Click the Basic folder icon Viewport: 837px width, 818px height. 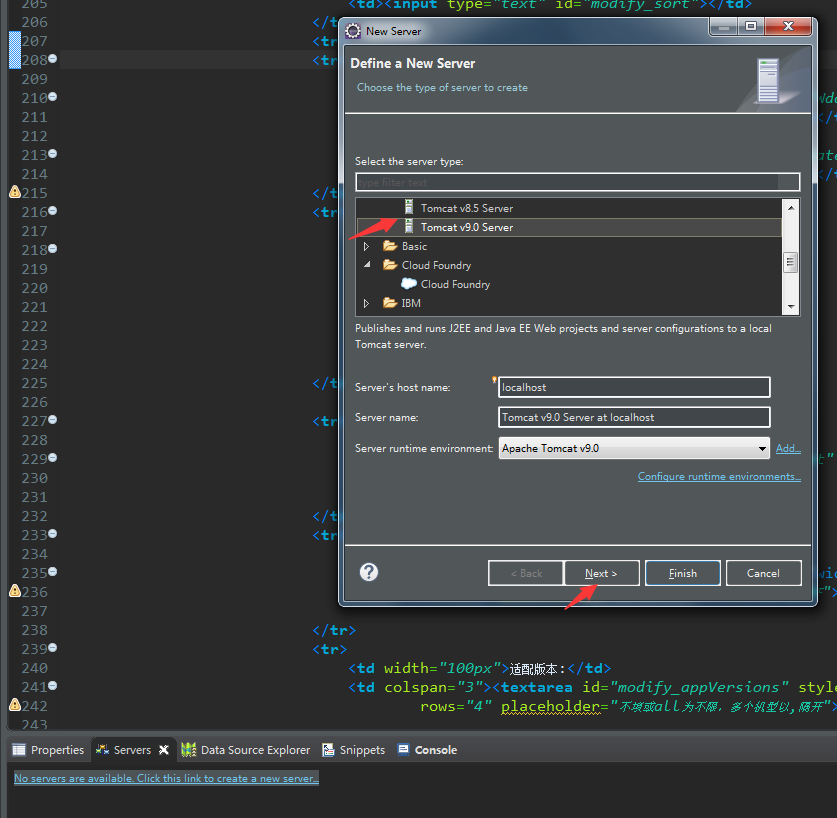(390, 246)
